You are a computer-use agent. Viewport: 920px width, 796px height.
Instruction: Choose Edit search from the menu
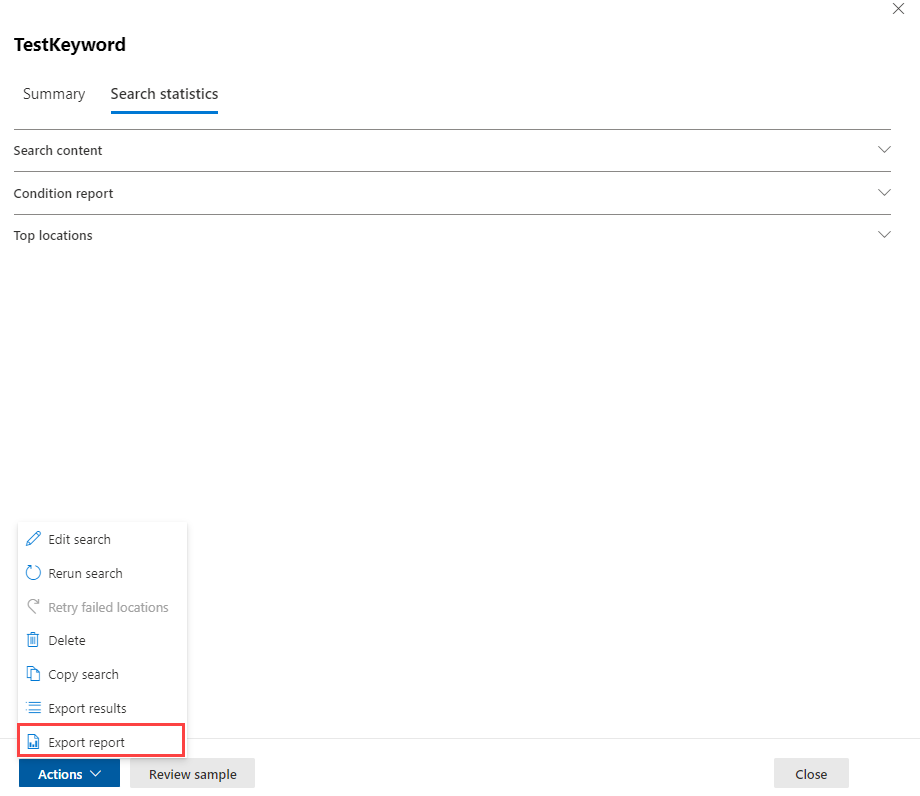click(102, 539)
